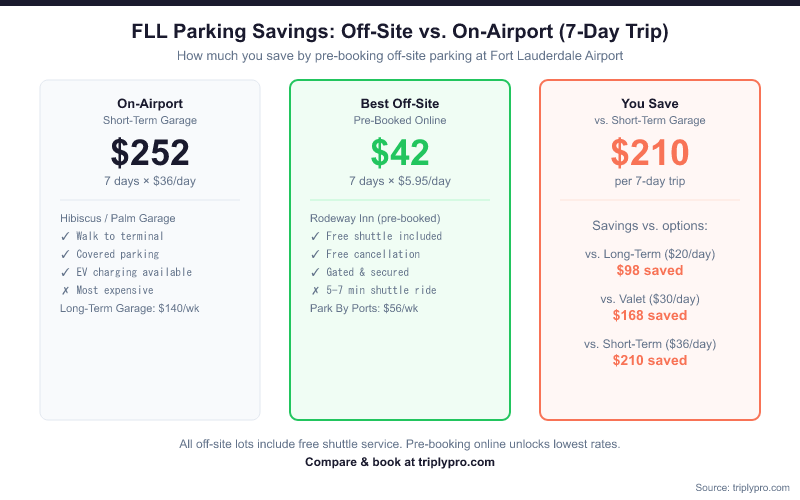
Task: Click the FLL Parking Savings main title
Action: 400,33
